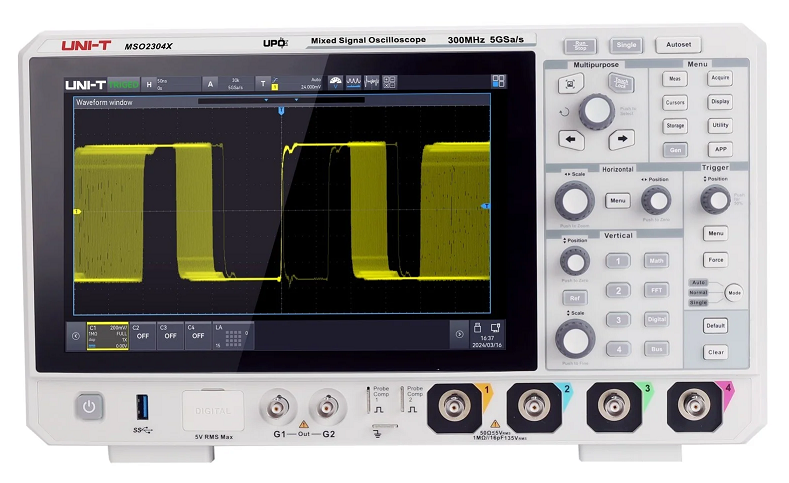Viewport: 789px width, 483px height.
Task: Touch the G1 generator output connector
Action: [278, 407]
